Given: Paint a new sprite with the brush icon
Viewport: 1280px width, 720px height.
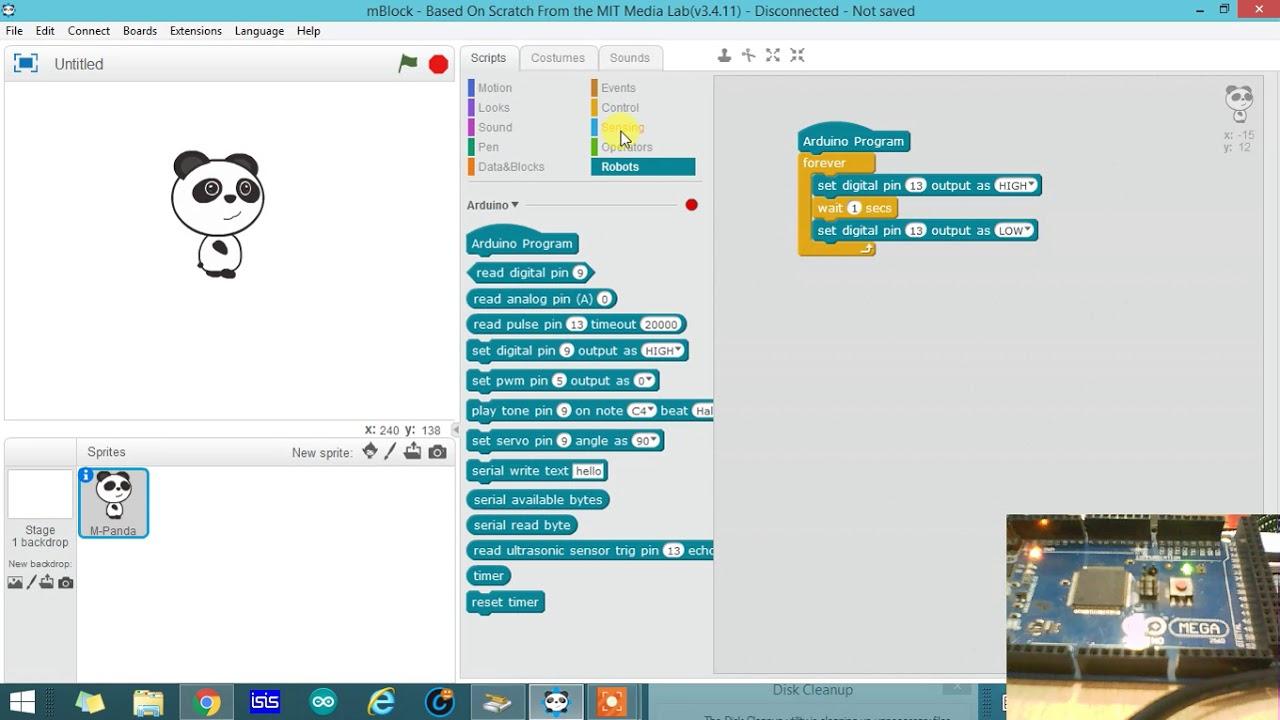Looking at the screenshot, I should click(x=391, y=452).
